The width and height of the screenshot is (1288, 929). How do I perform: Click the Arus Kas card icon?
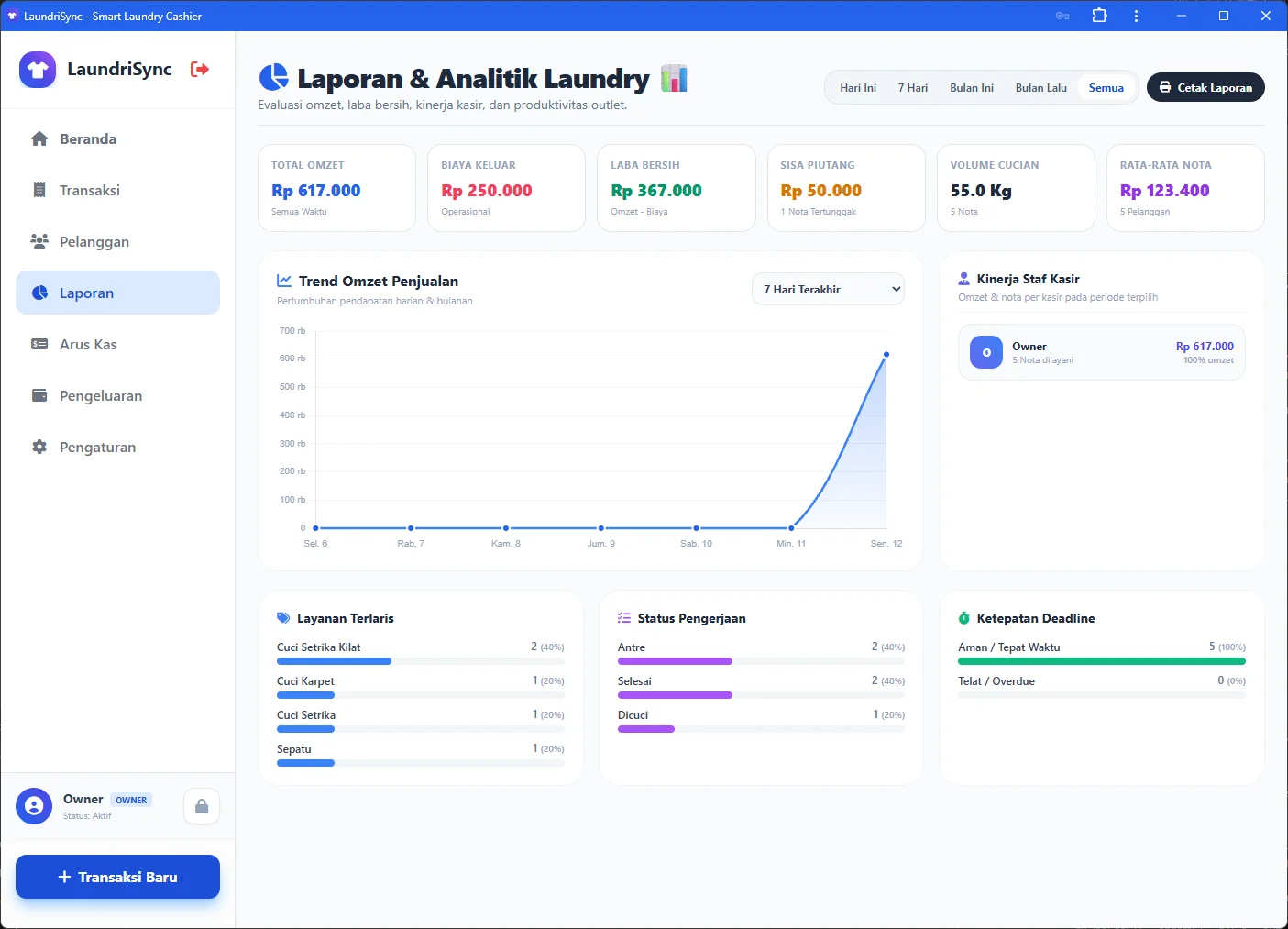tap(39, 345)
